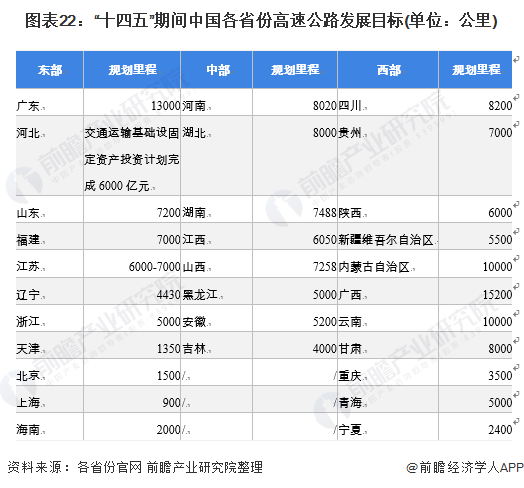Click the 4430 value
524x488 pixels.
[168, 295]
